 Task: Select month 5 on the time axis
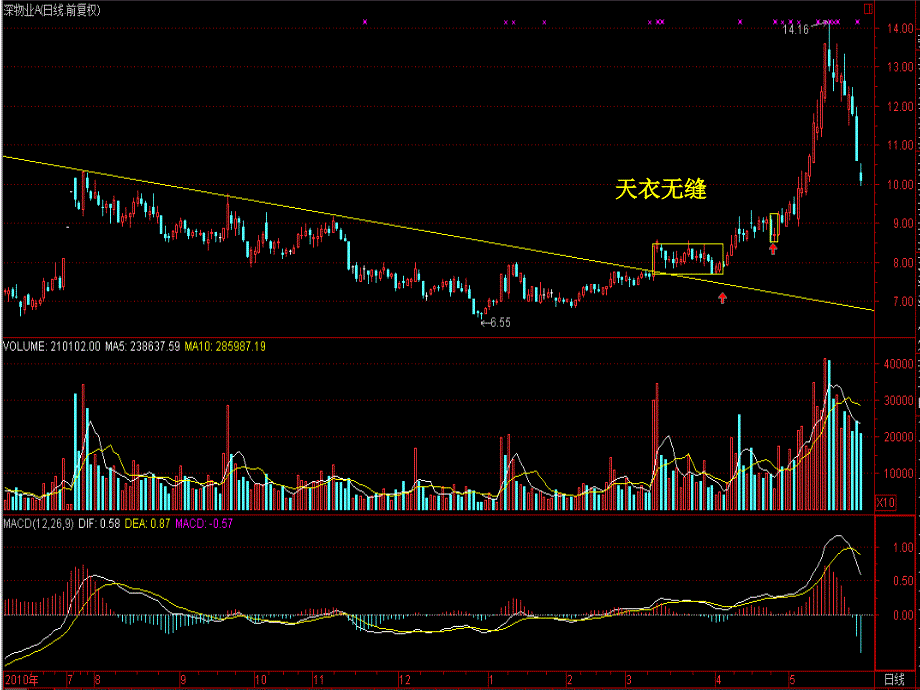(792, 681)
